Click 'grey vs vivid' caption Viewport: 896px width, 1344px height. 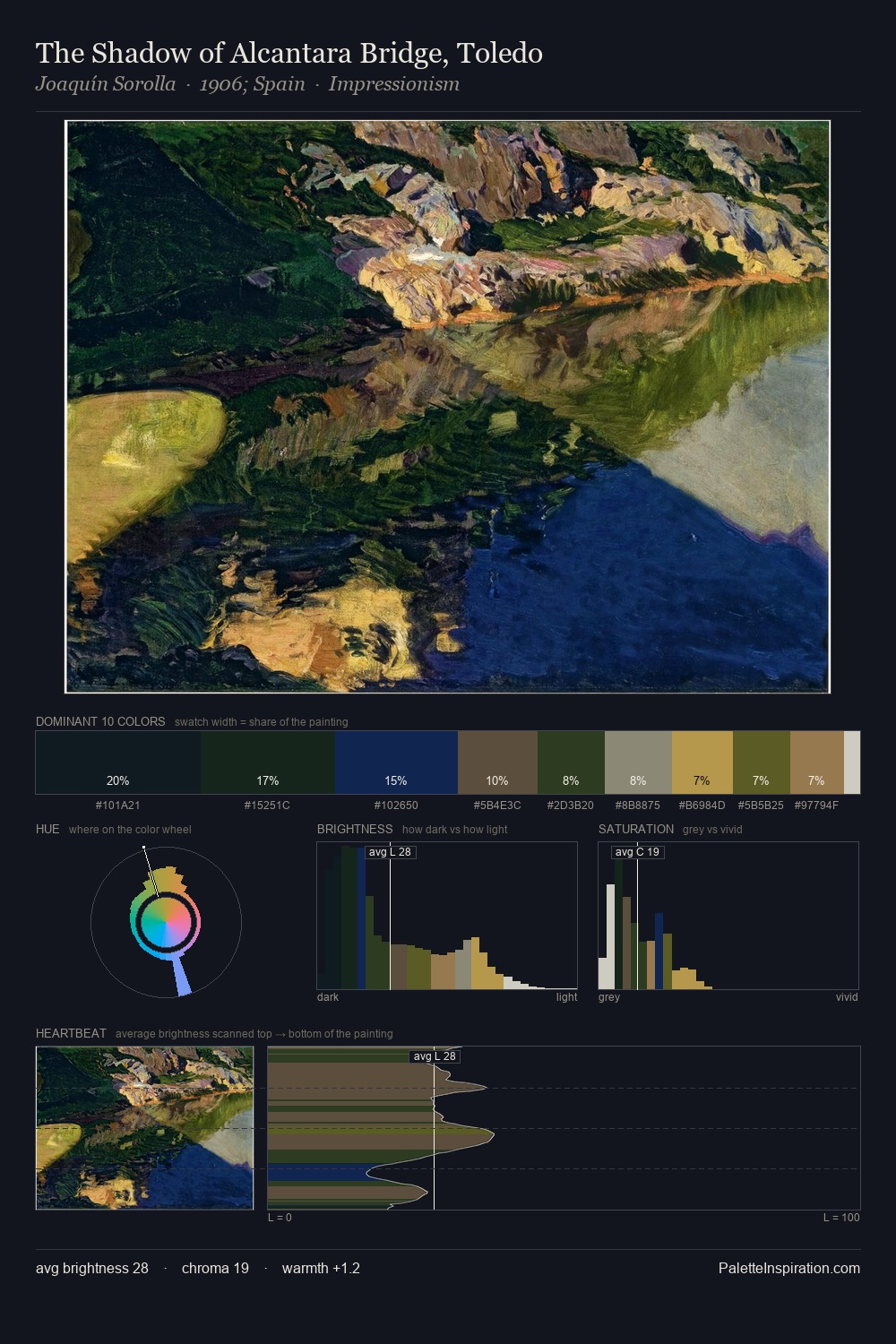pos(712,829)
